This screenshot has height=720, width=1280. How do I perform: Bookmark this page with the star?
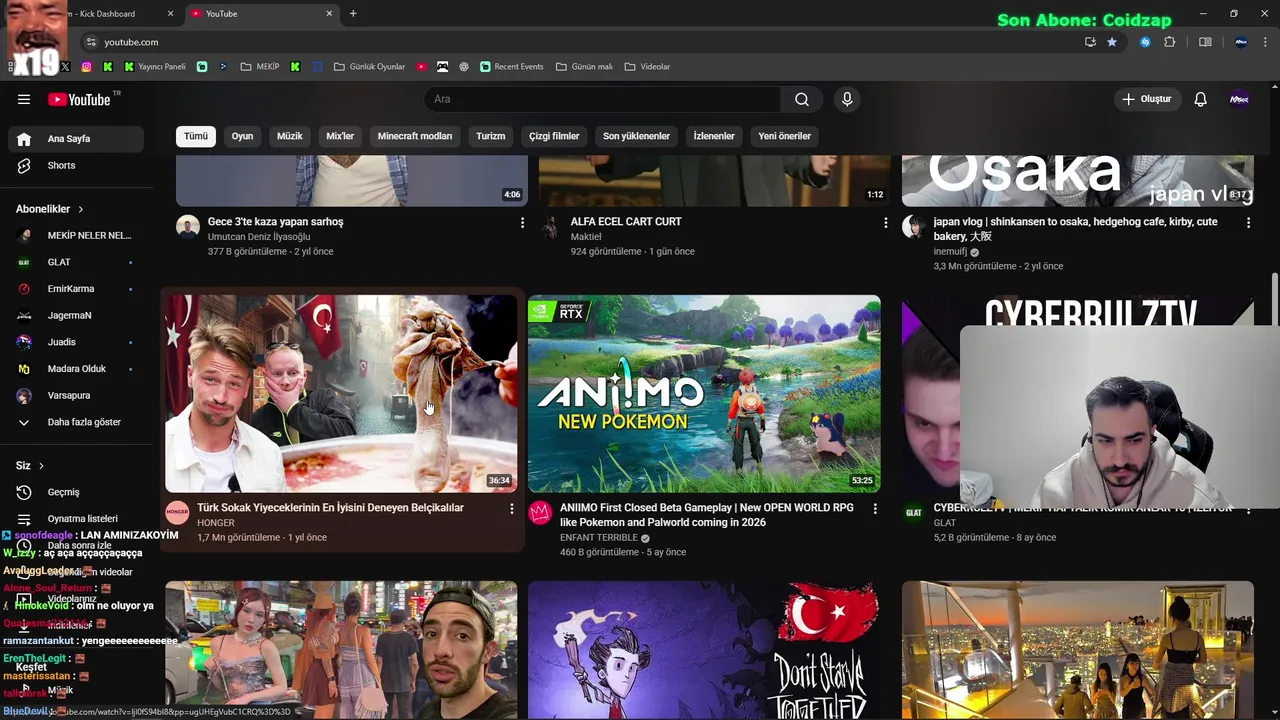pos(1112,42)
